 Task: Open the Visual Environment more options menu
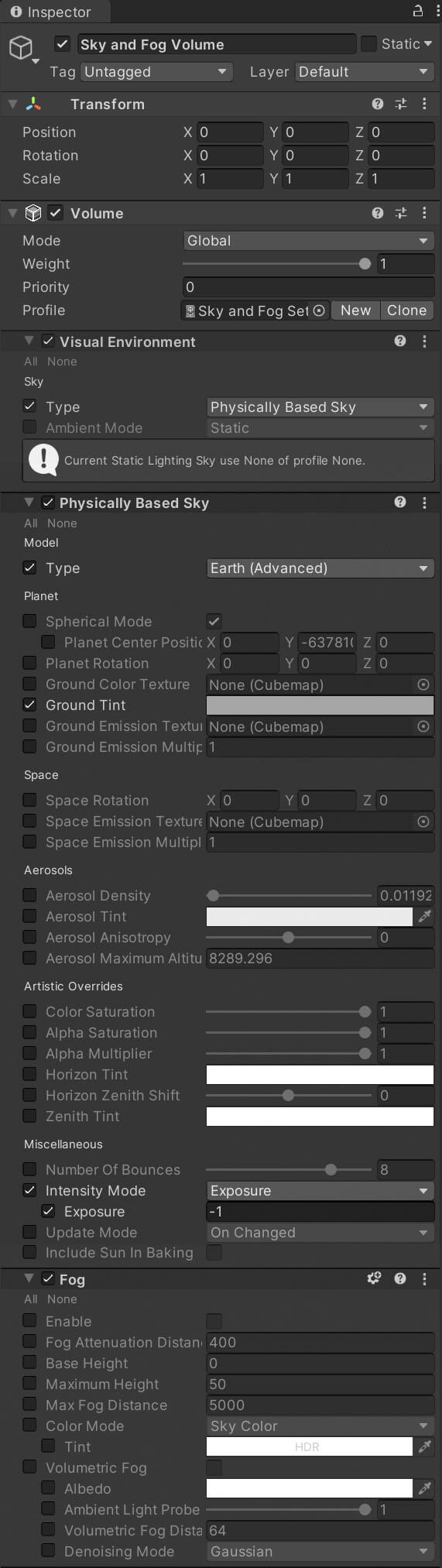click(x=424, y=341)
